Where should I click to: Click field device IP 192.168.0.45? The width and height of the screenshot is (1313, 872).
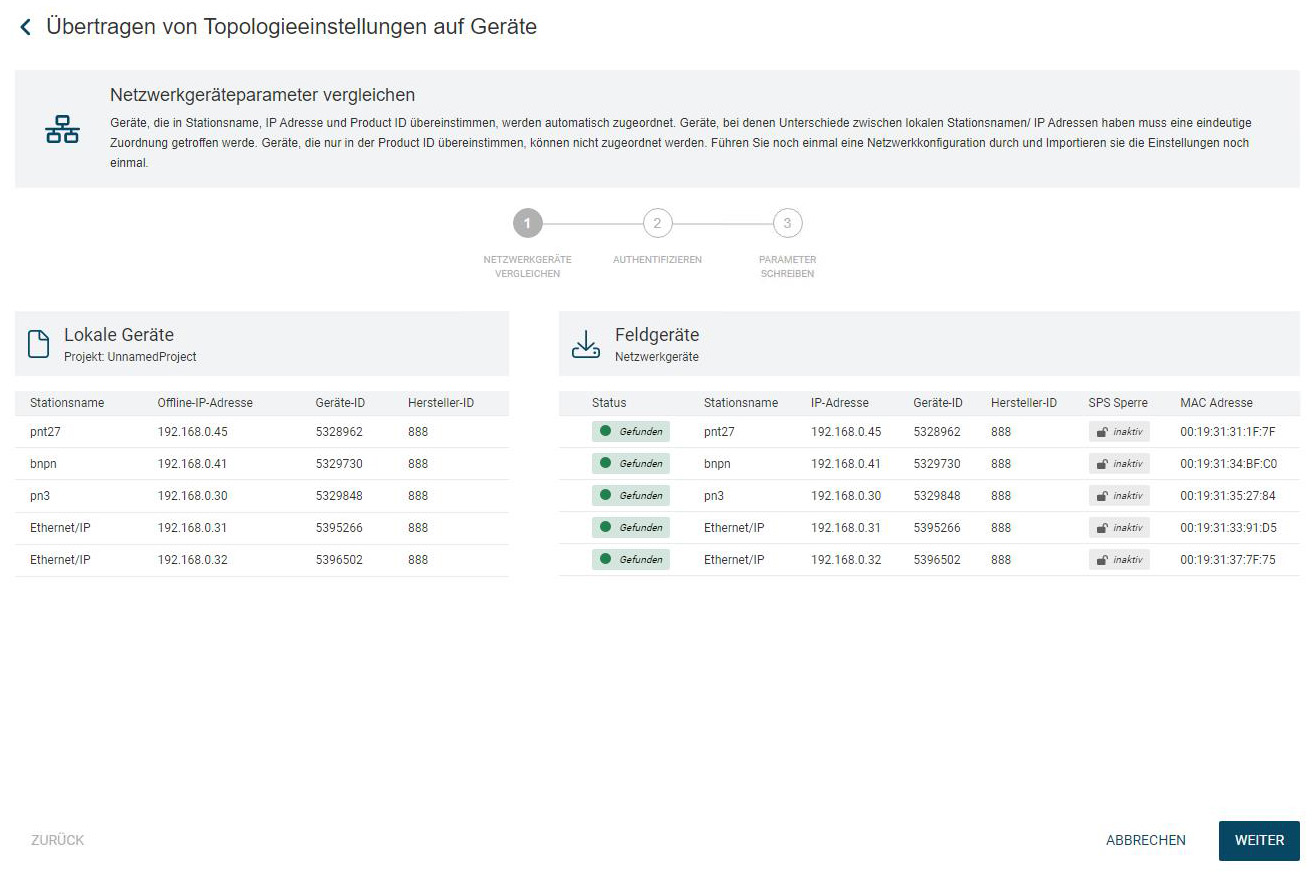pos(846,432)
